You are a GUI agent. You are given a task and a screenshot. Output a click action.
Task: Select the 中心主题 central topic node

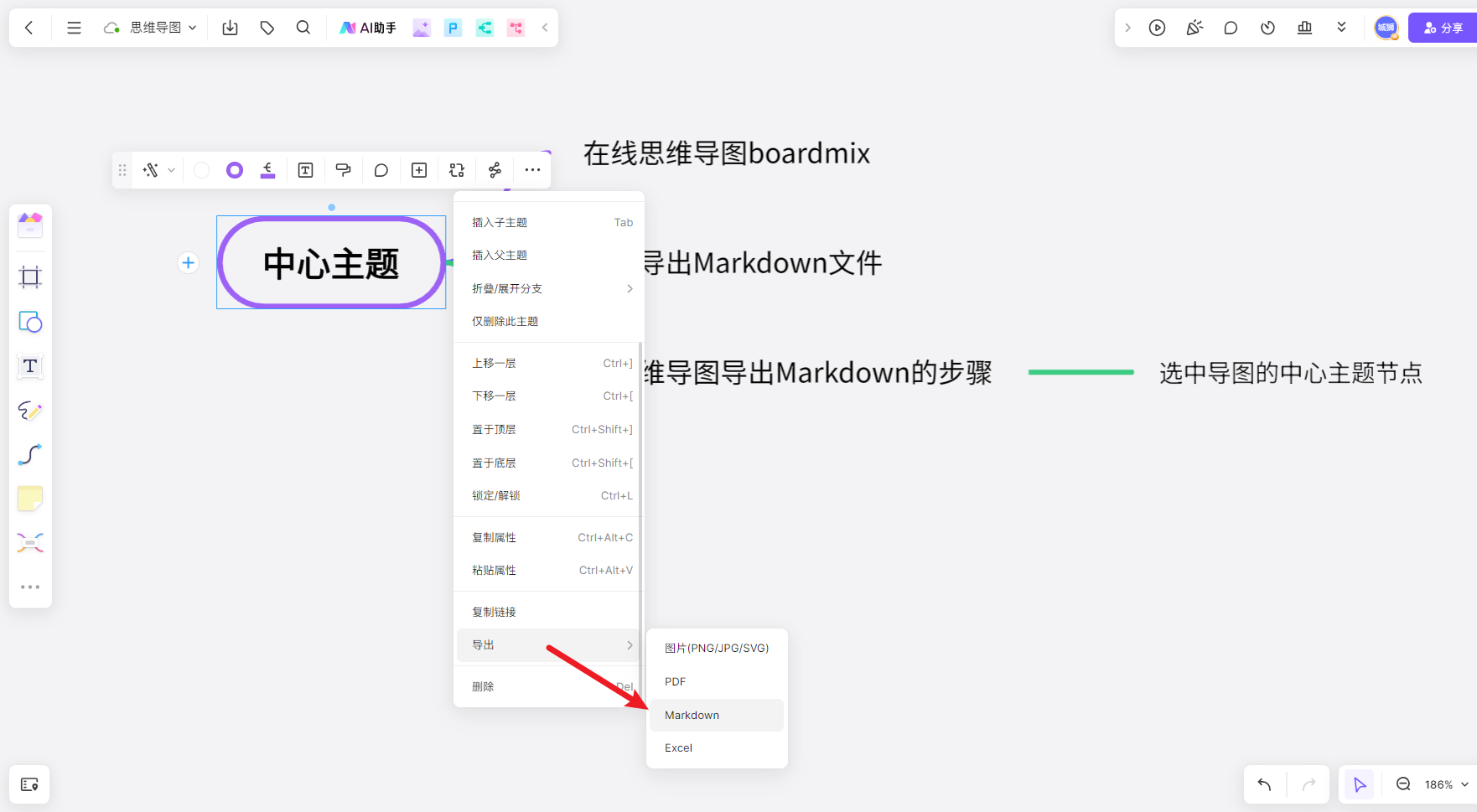[331, 263]
